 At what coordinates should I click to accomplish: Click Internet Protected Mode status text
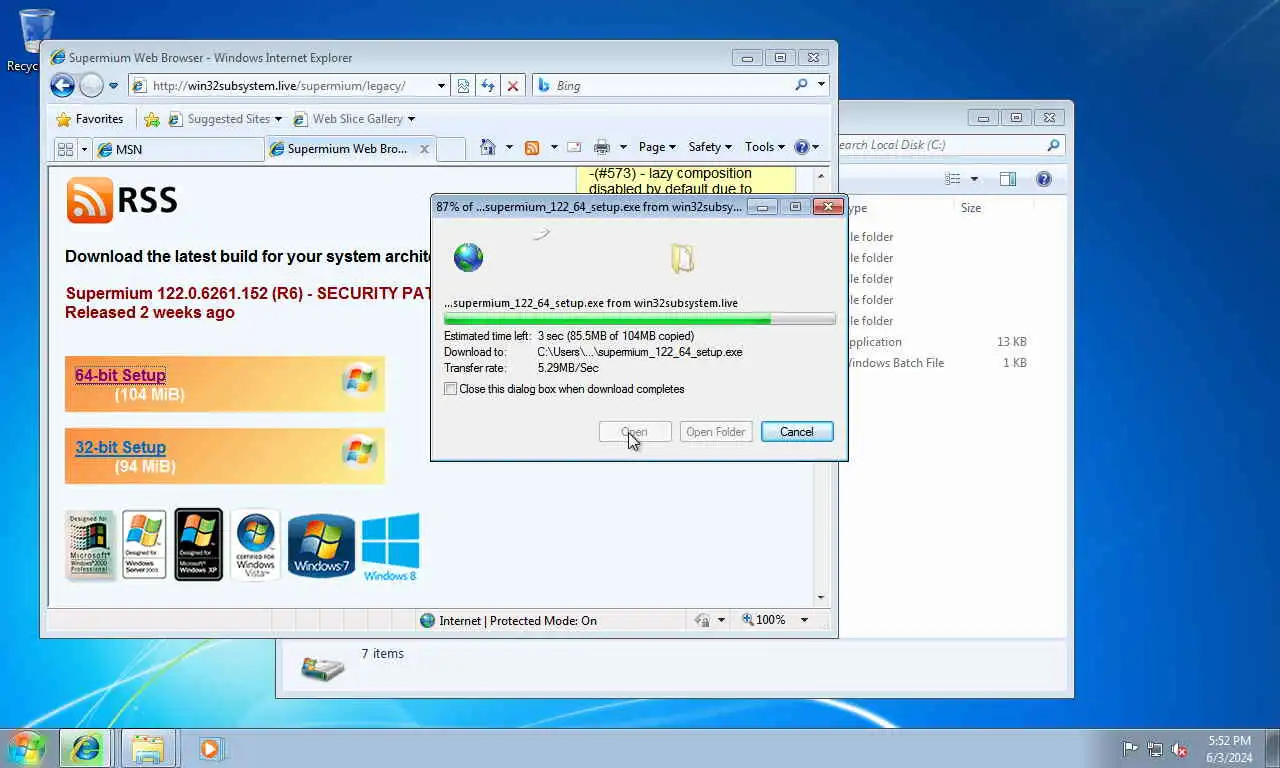(x=517, y=621)
